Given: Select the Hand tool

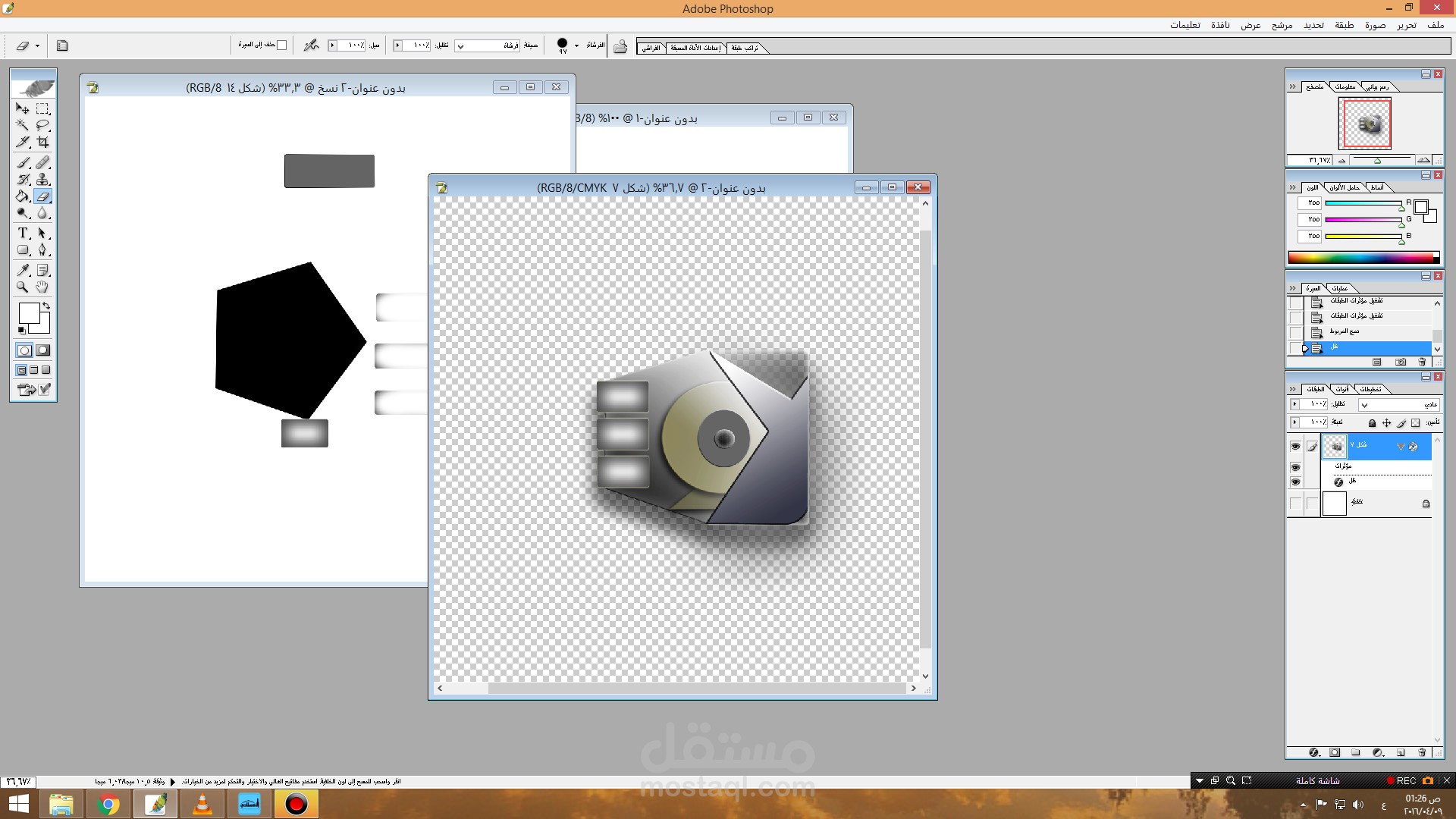Looking at the screenshot, I should (x=43, y=287).
